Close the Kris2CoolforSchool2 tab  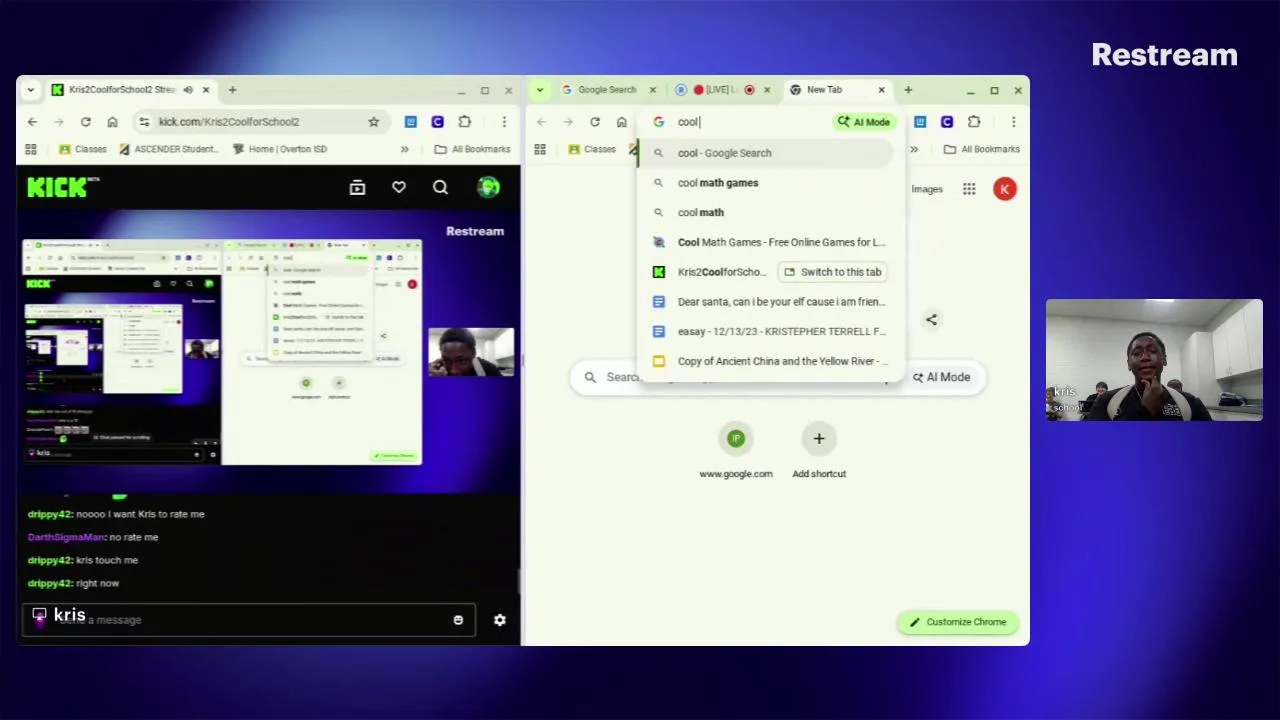[206, 90]
